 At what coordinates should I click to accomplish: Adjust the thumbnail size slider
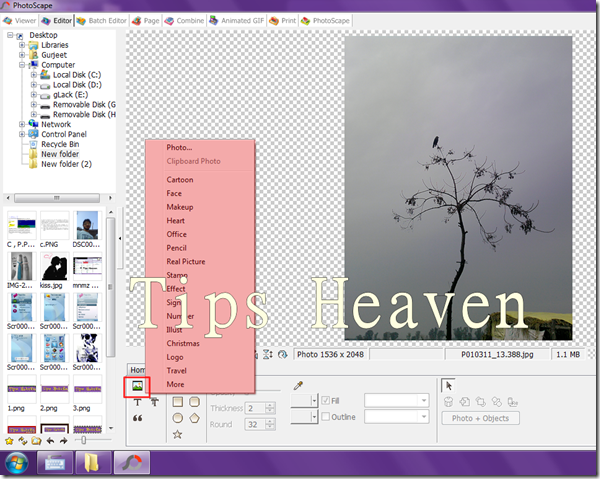pyautogui.click(x=83, y=441)
